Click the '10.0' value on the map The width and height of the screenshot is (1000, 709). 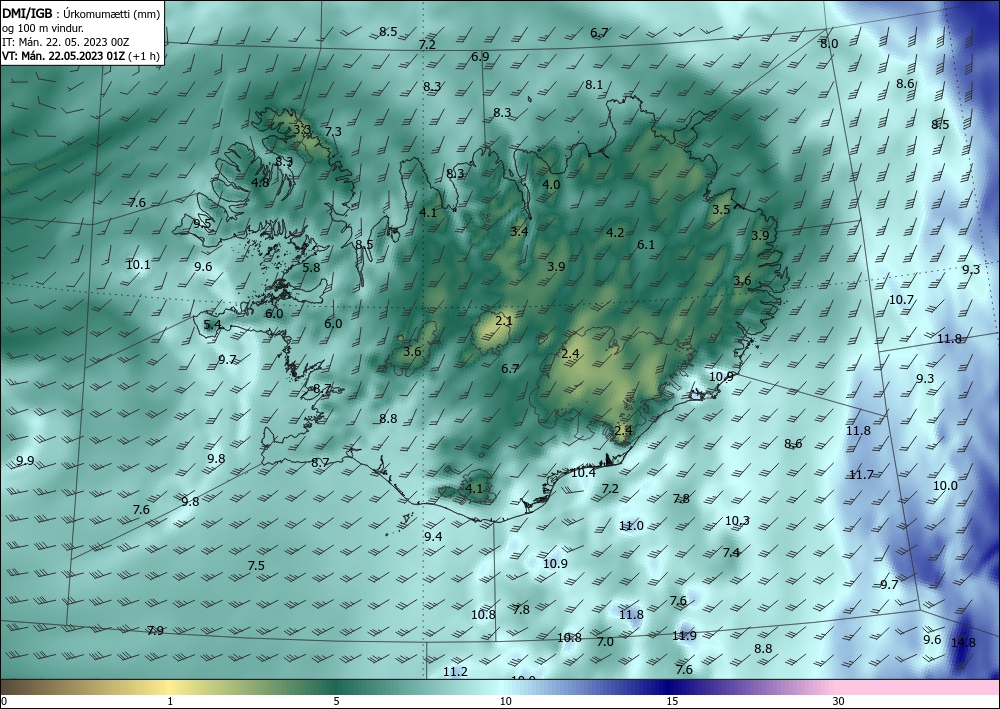tap(945, 486)
